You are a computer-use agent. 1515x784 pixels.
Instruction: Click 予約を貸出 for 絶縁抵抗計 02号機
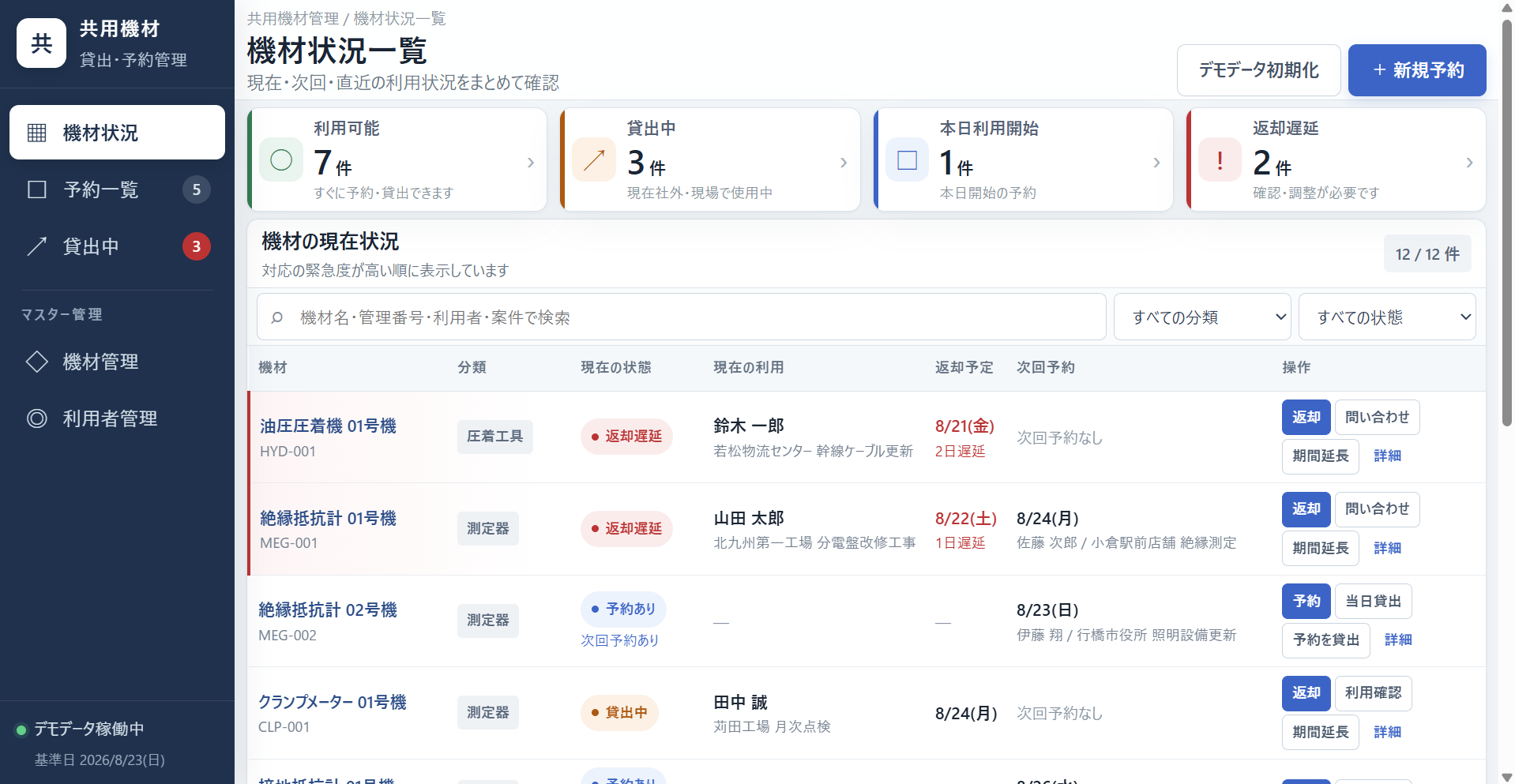point(1326,640)
